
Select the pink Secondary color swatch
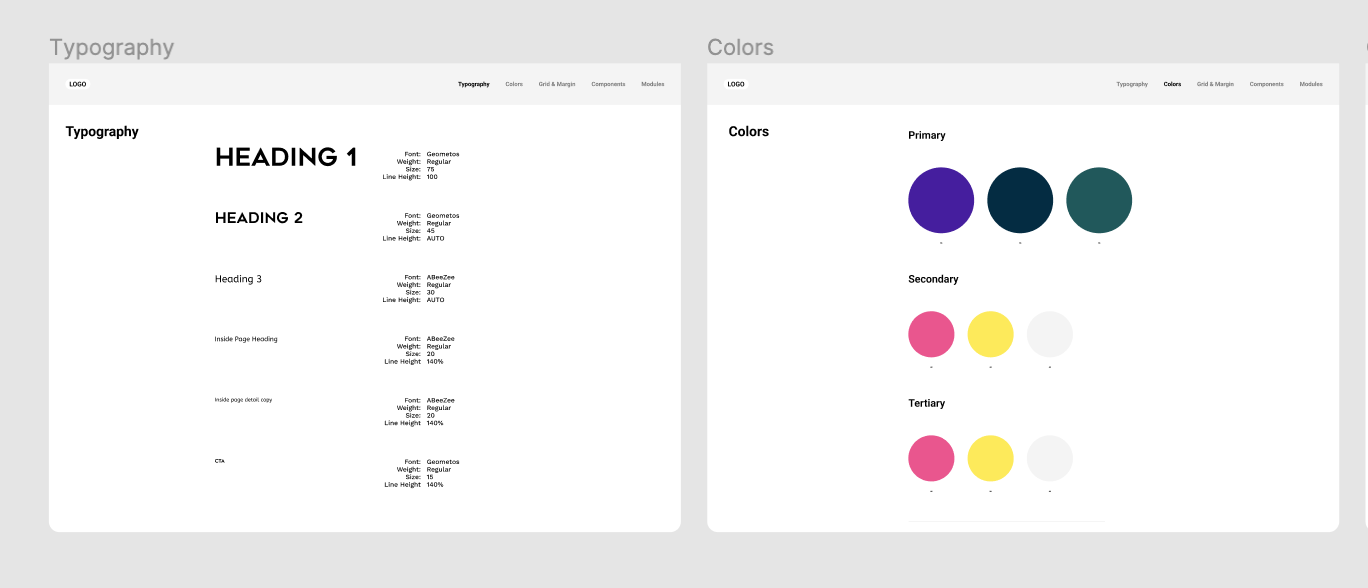tap(931, 334)
